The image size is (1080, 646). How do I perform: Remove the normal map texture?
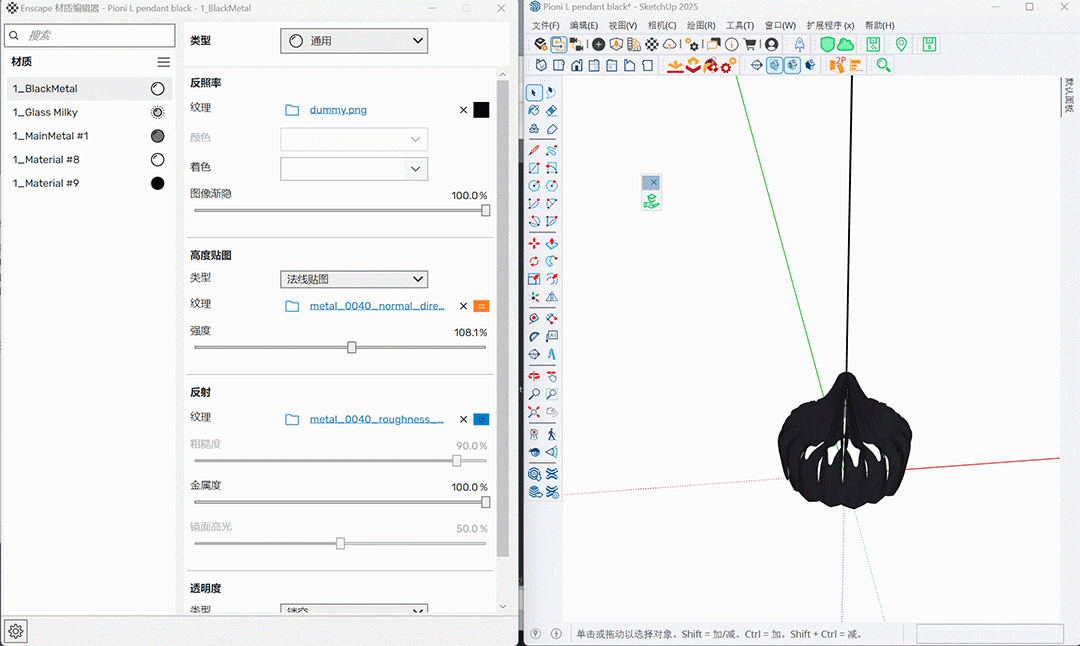point(463,306)
